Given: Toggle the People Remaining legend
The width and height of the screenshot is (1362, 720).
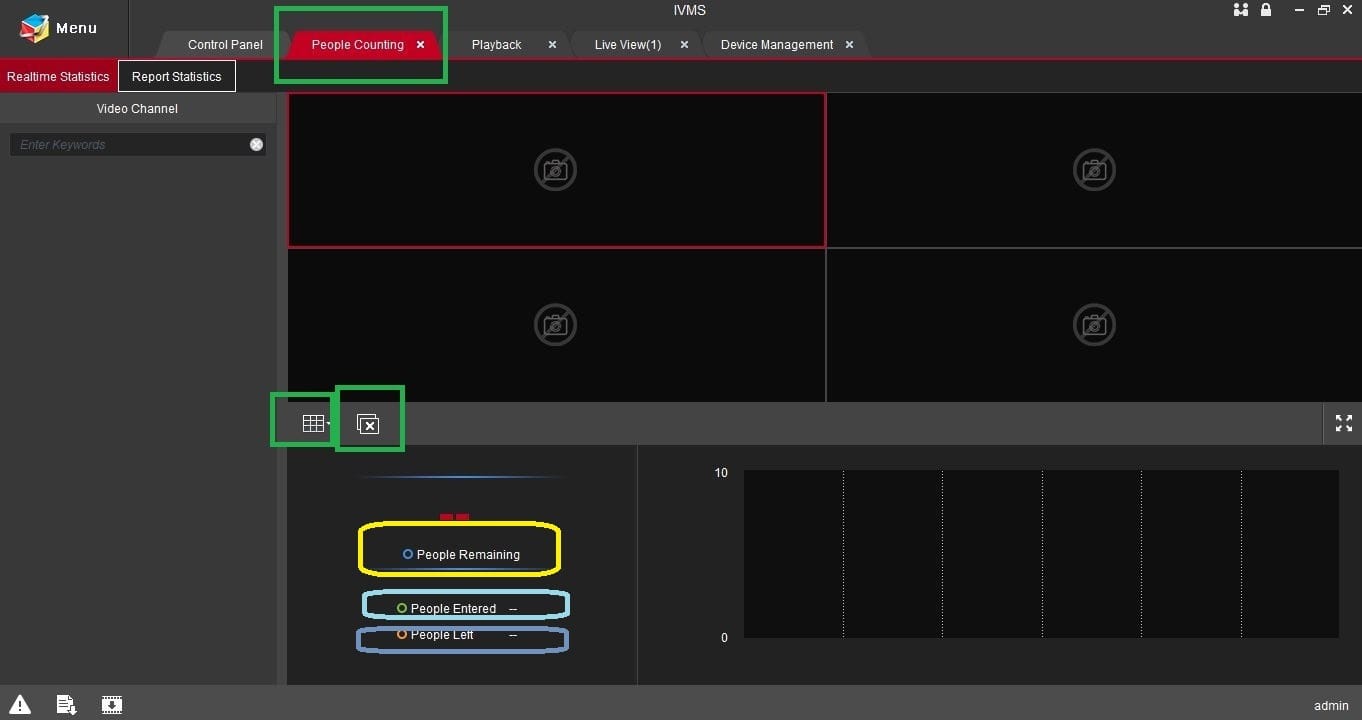Looking at the screenshot, I should click(x=459, y=554).
